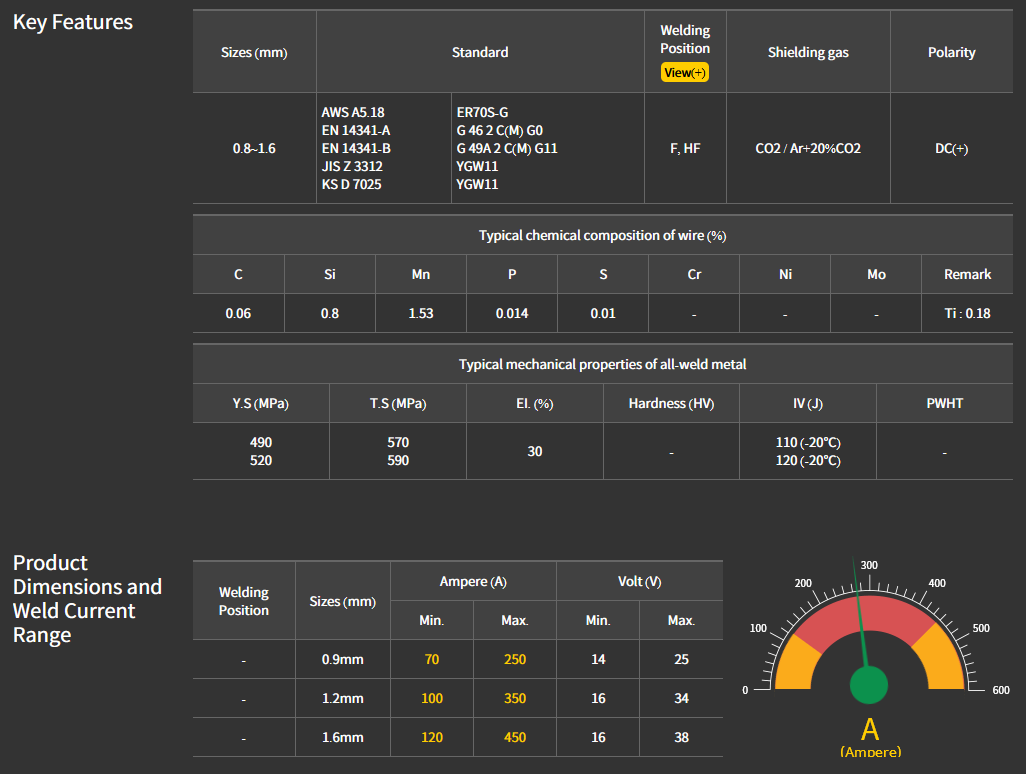This screenshot has height=774, width=1026.
Task: Click the 'Ti : 0.18' remark cell
Action: [x=967, y=313]
